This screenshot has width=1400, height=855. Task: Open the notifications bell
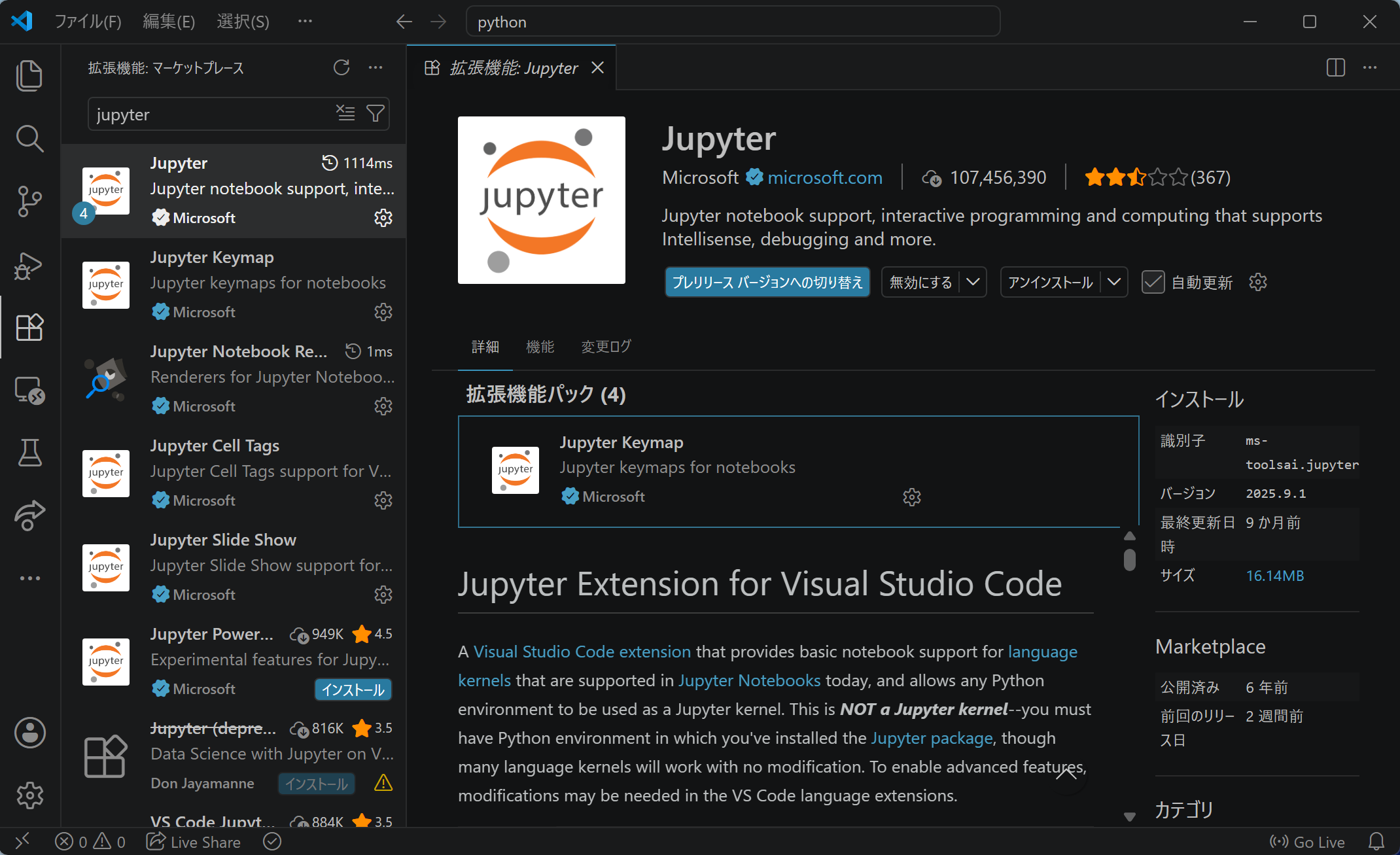[1376, 841]
